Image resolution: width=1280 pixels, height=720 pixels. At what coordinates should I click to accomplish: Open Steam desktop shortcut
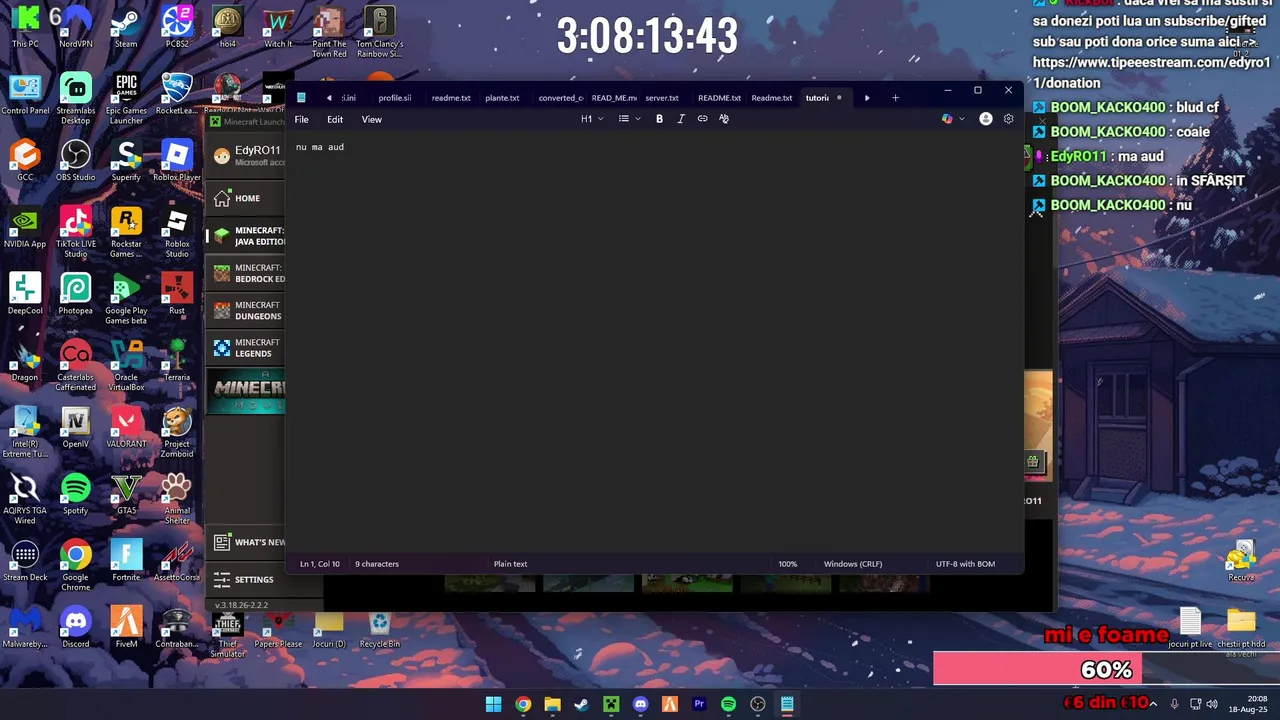pyautogui.click(x=126, y=27)
